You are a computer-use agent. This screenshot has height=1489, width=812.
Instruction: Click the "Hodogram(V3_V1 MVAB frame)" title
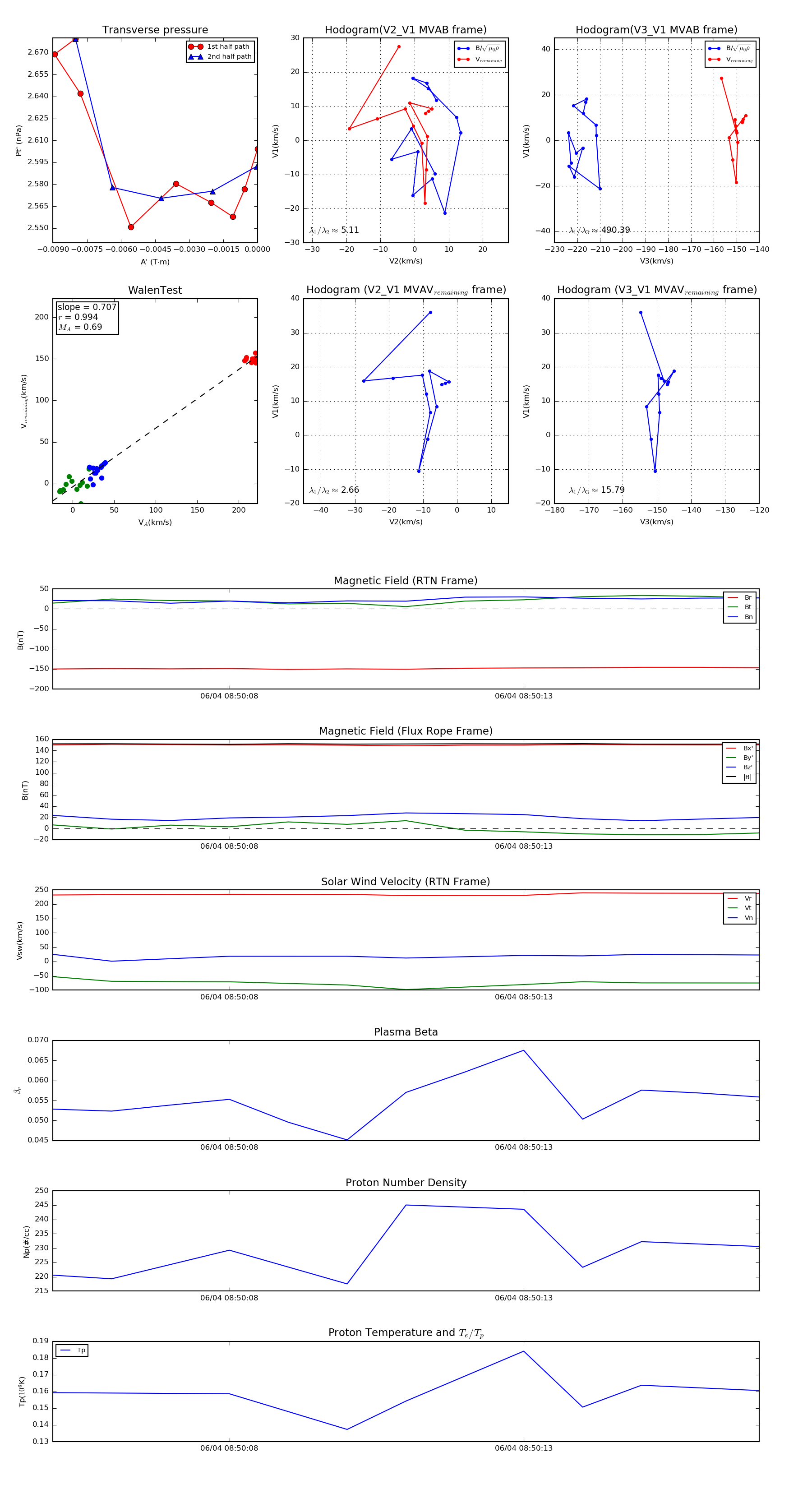pos(656,30)
